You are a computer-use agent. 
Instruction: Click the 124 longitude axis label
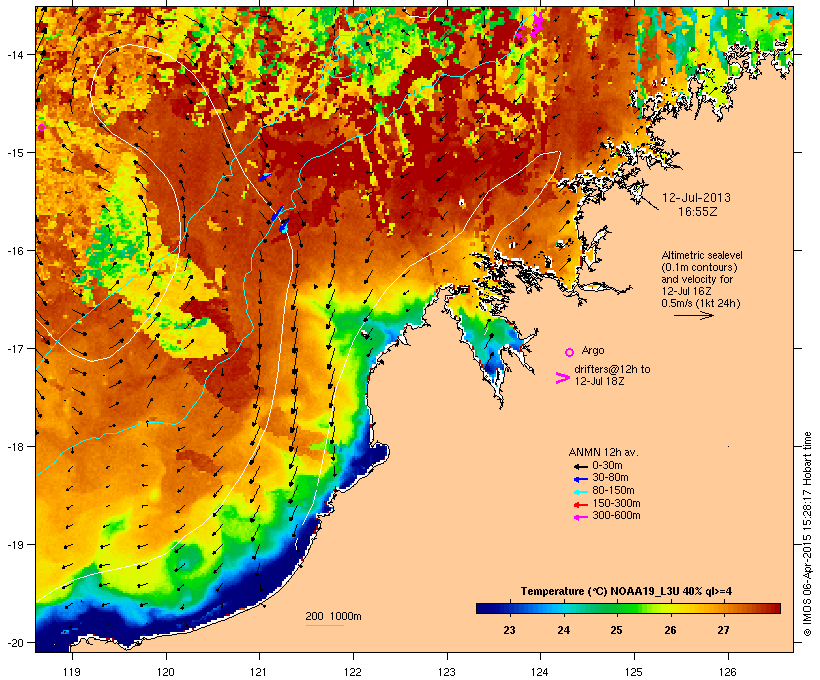540,672
